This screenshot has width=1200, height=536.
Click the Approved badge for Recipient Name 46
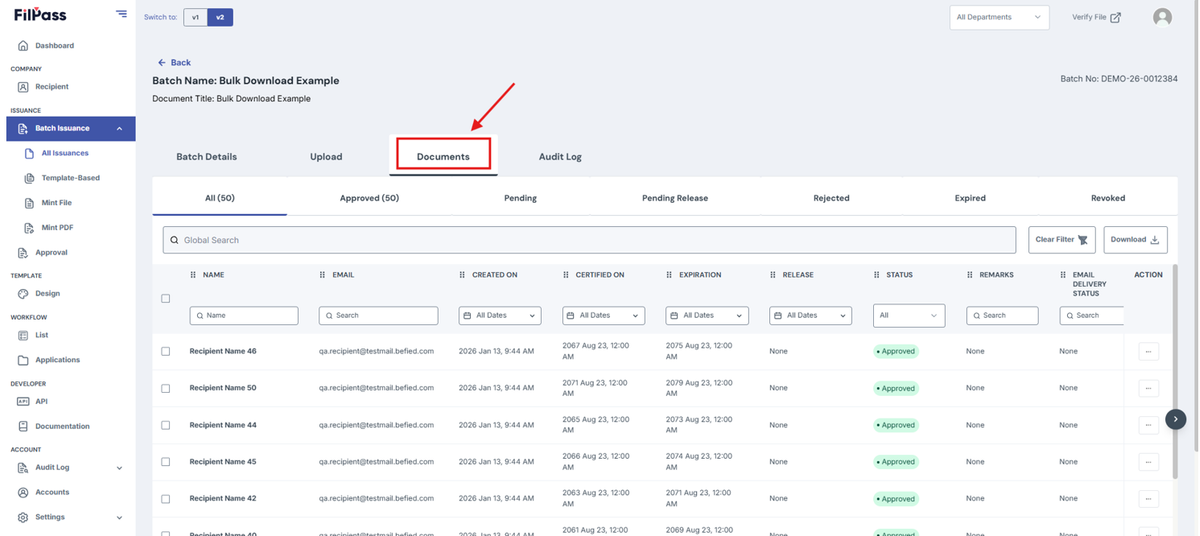click(x=897, y=351)
